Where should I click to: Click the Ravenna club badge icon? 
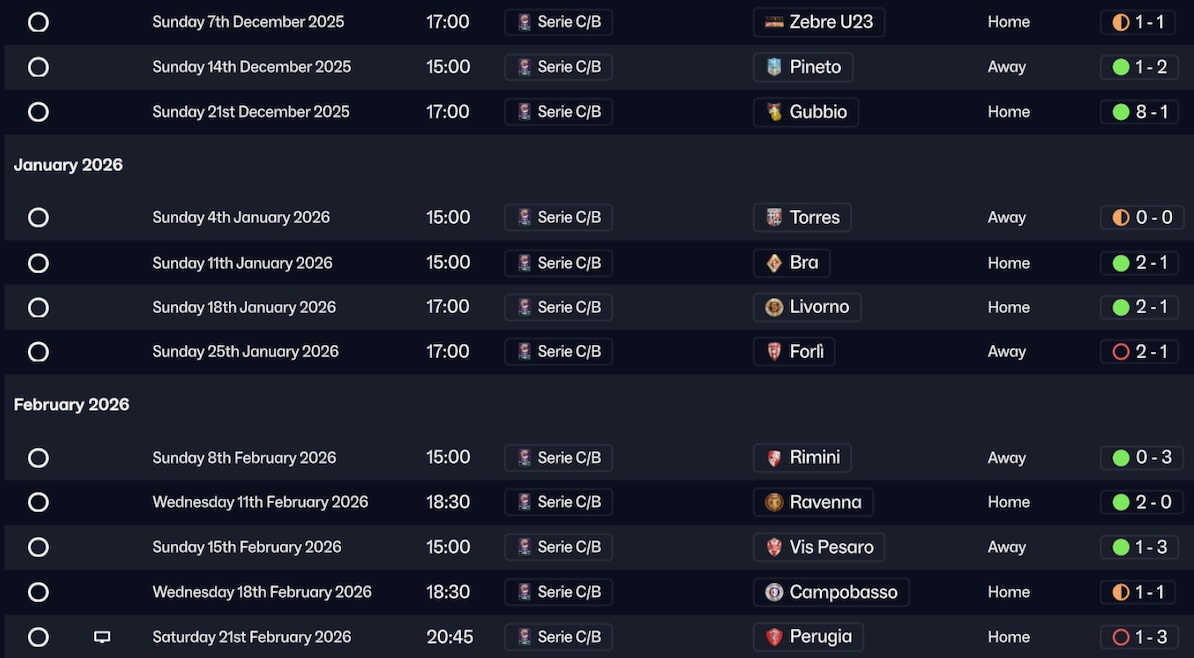[x=774, y=502]
